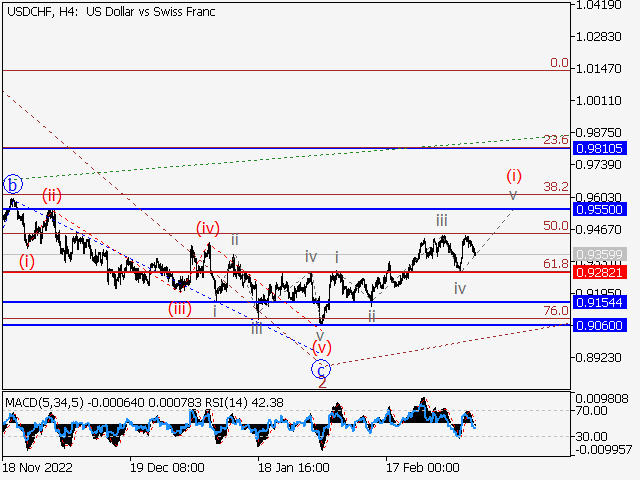Click the red (v) wave label

322,348
